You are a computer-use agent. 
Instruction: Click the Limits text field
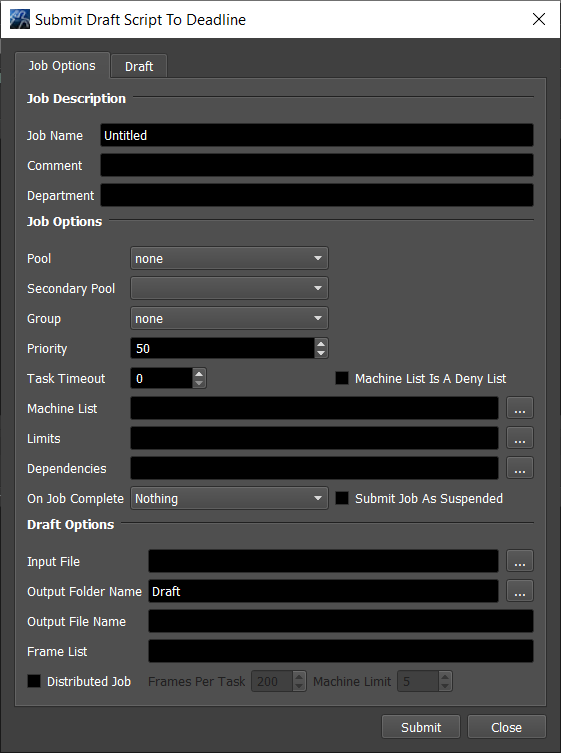coord(314,438)
